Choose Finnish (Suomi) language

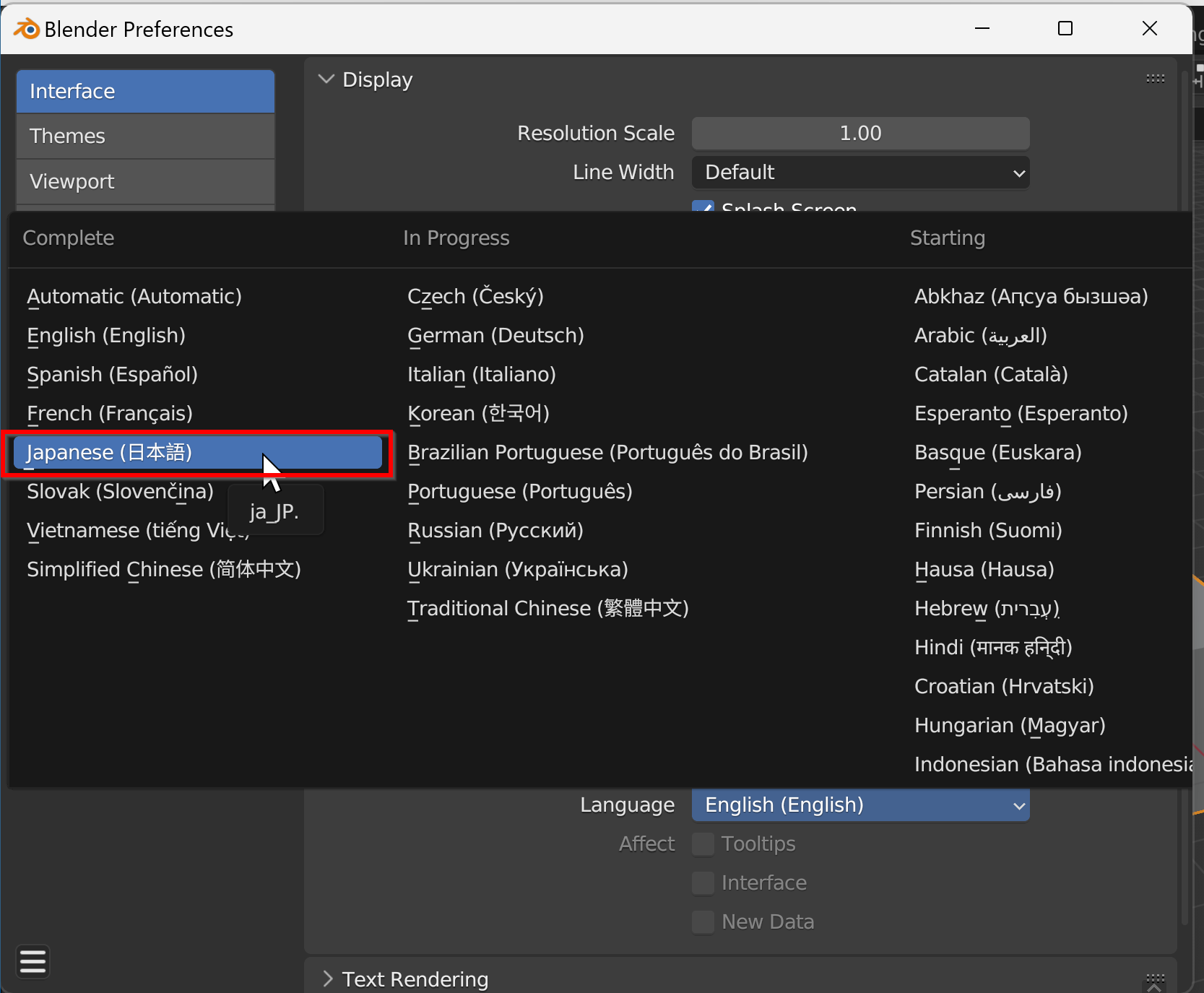[988, 531]
